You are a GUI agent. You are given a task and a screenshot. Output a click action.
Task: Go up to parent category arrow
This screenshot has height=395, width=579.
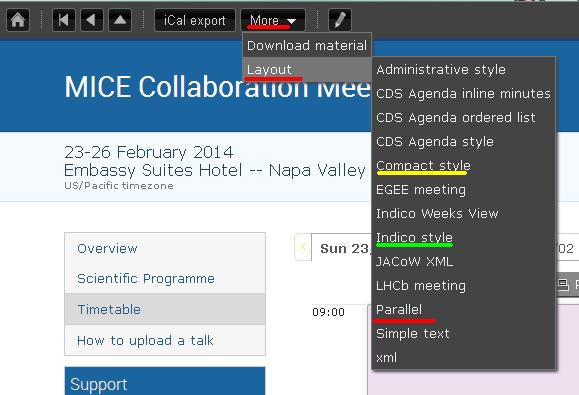coord(120,20)
